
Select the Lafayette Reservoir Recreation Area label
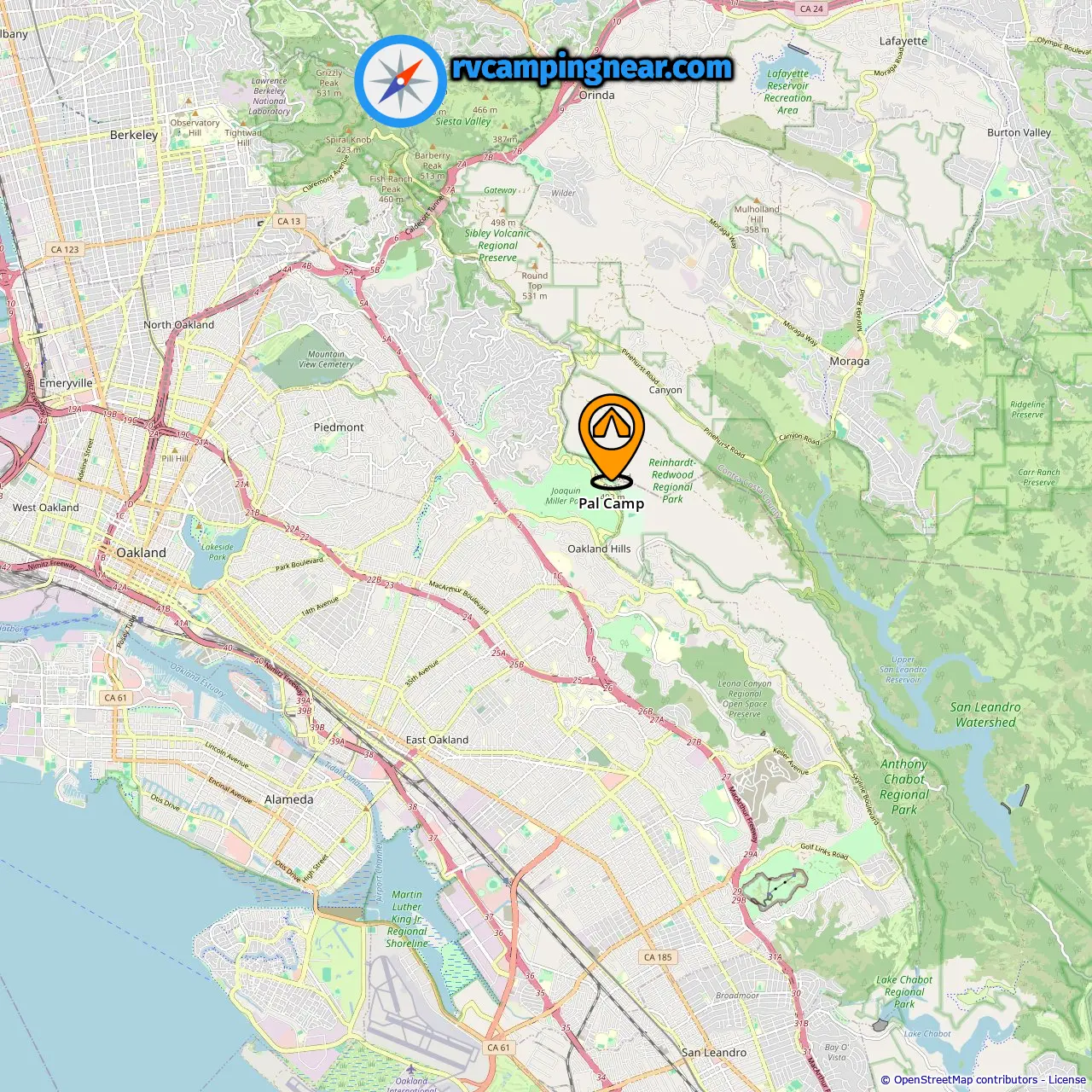788,92
